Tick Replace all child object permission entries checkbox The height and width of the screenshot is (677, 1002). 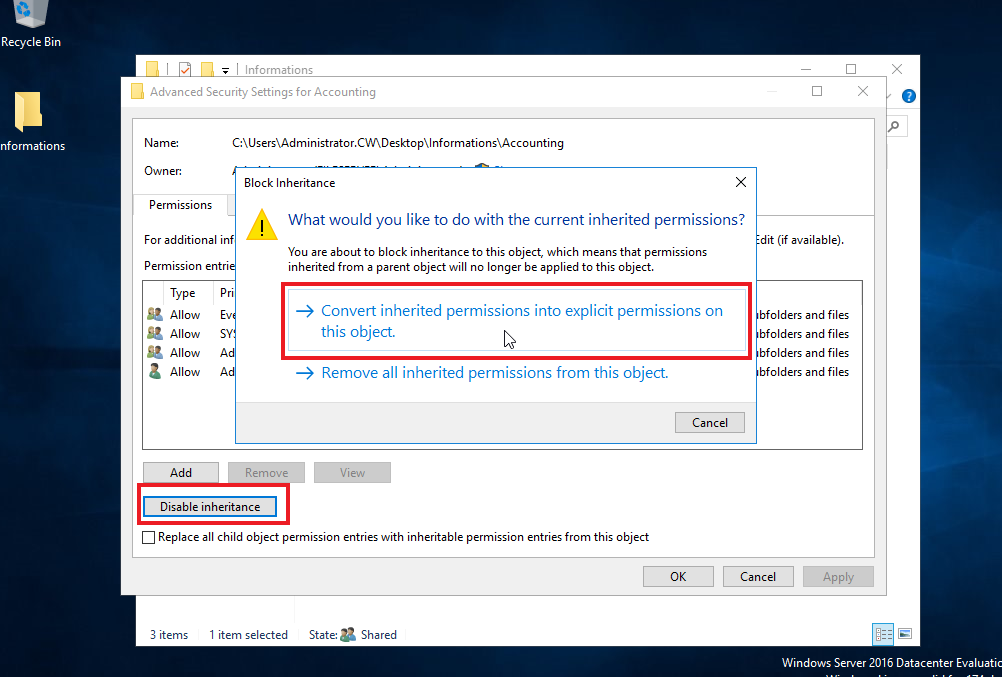[148, 538]
